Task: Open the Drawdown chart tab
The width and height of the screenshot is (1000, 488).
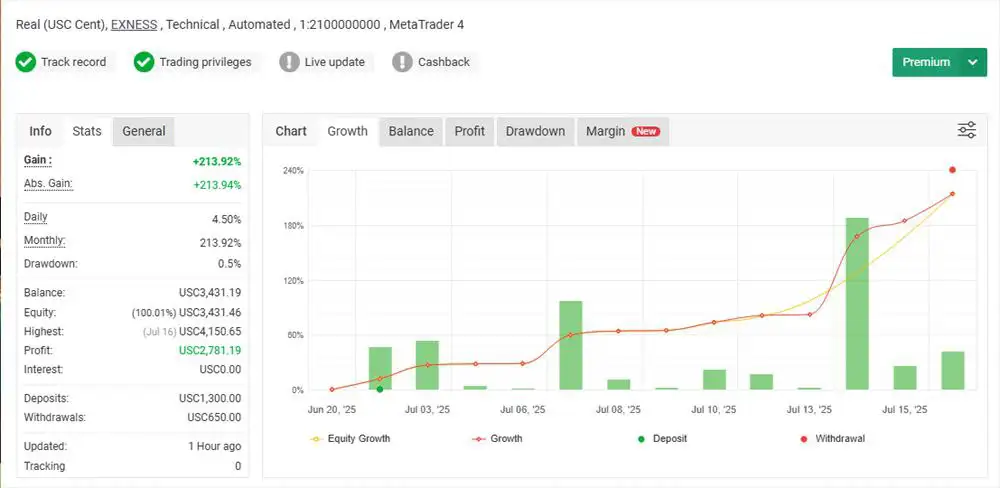Action: click(535, 131)
